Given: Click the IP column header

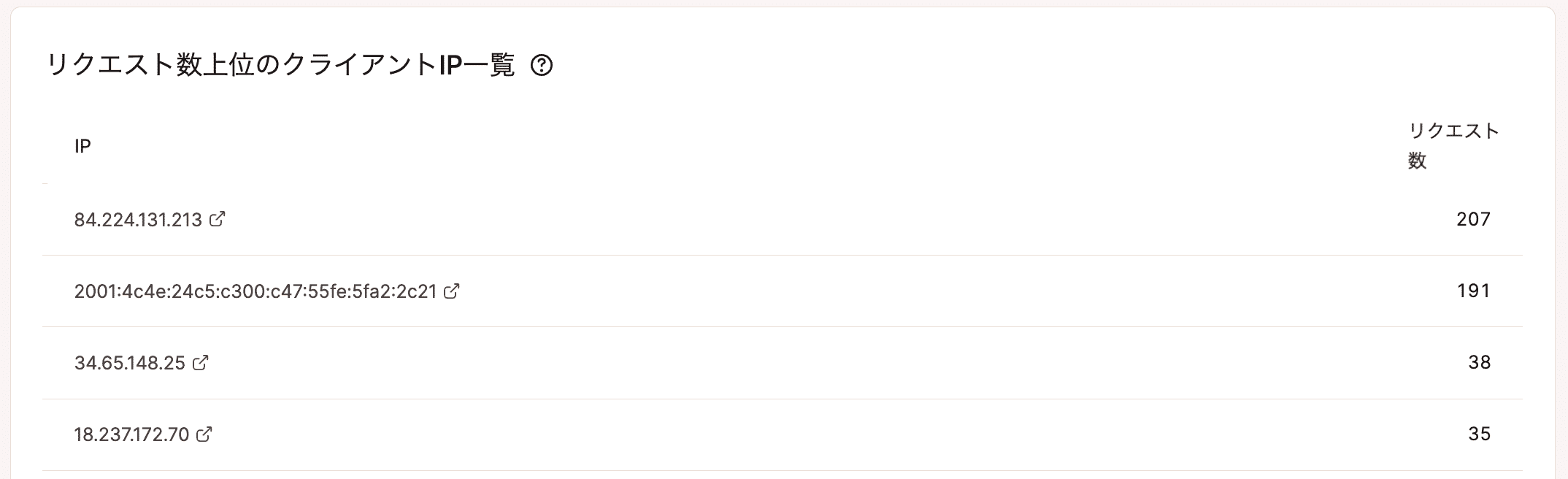Looking at the screenshot, I should [x=82, y=146].
